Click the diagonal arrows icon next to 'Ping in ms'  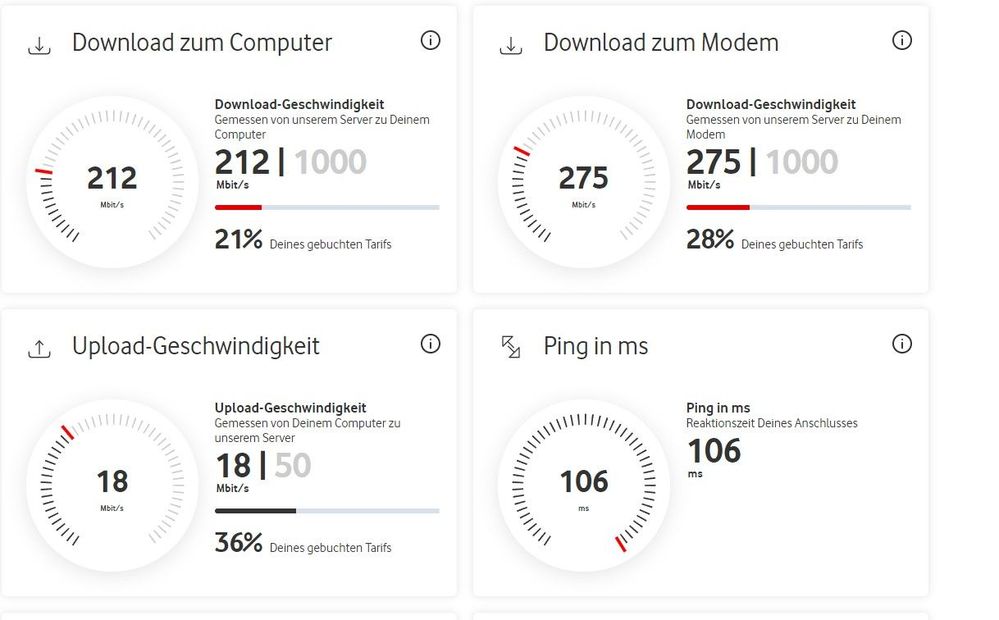click(510, 347)
